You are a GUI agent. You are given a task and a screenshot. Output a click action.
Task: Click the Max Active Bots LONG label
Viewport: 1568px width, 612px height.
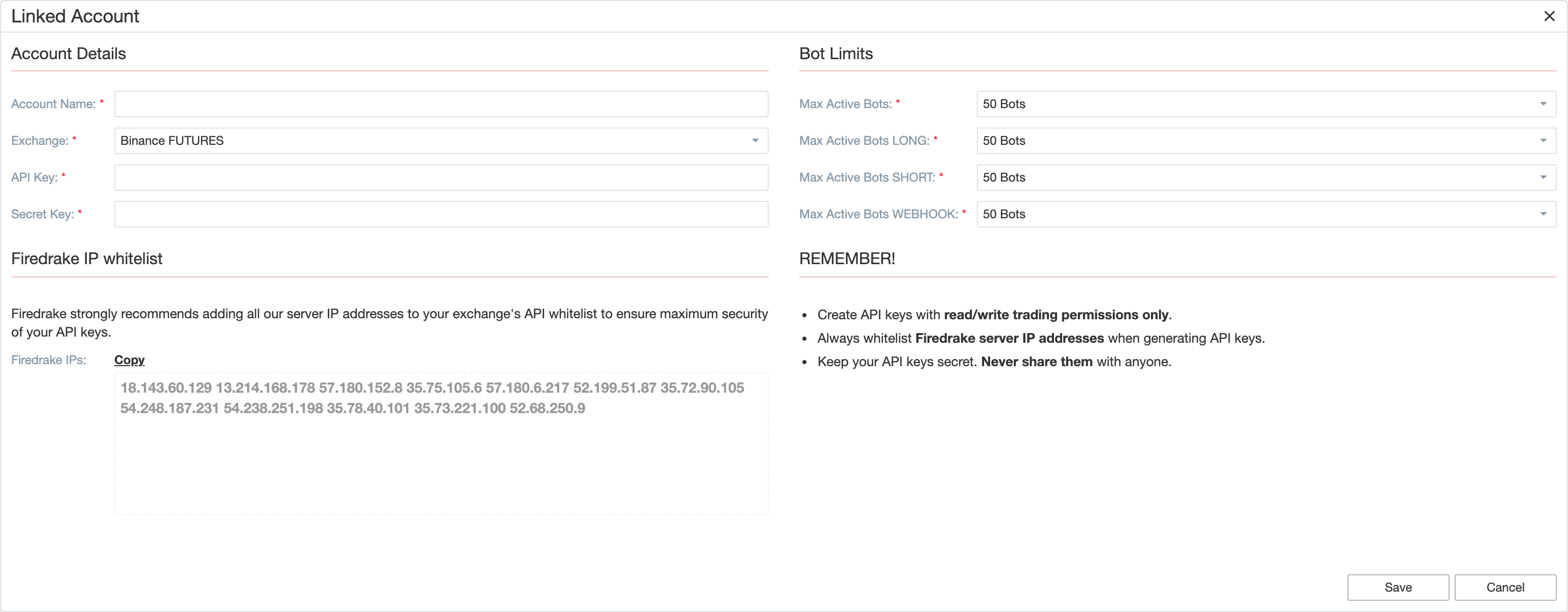coord(864,141)
